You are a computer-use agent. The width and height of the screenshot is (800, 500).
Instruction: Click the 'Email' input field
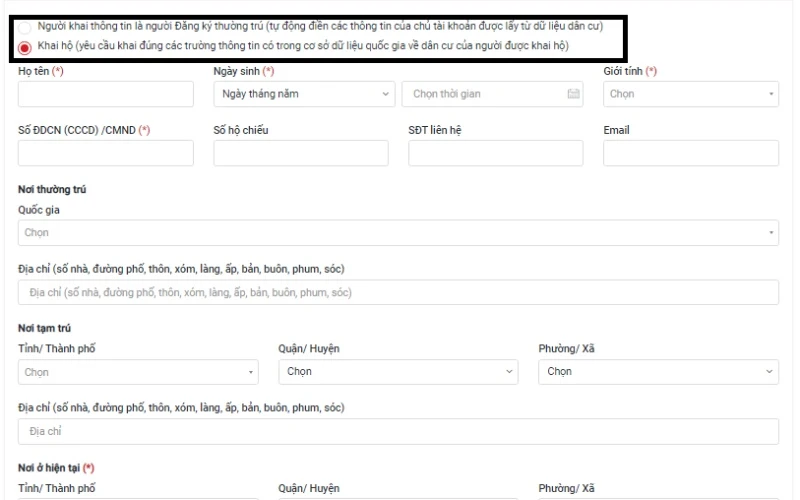(690, 153)
